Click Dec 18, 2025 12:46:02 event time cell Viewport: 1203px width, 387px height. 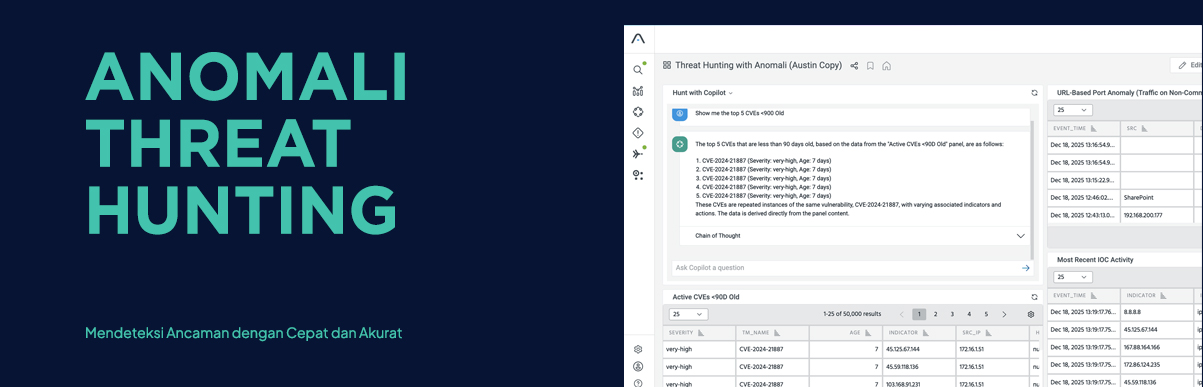pyautogui.click(x=1084, y=198)
